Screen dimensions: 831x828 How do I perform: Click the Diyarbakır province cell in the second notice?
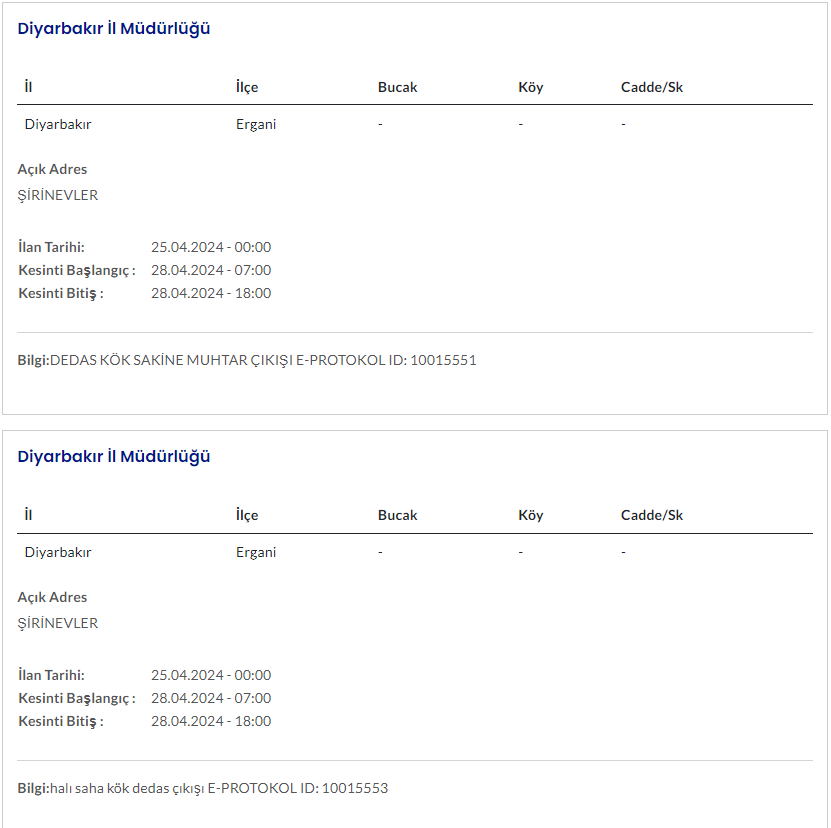[x=58, y=552]
